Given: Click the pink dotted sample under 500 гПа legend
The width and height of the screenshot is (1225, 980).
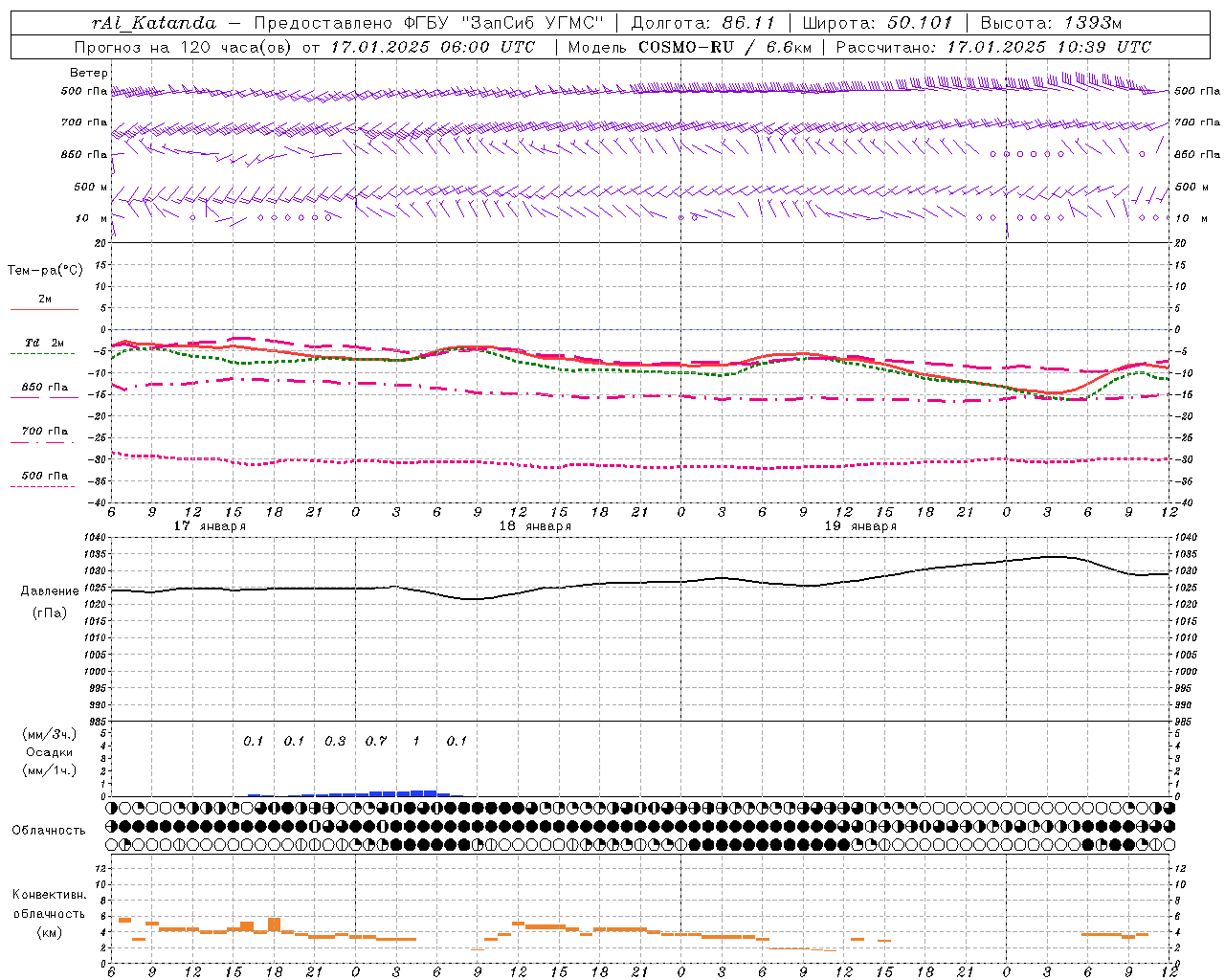Looking at the screenshot, I should point(43,487).
